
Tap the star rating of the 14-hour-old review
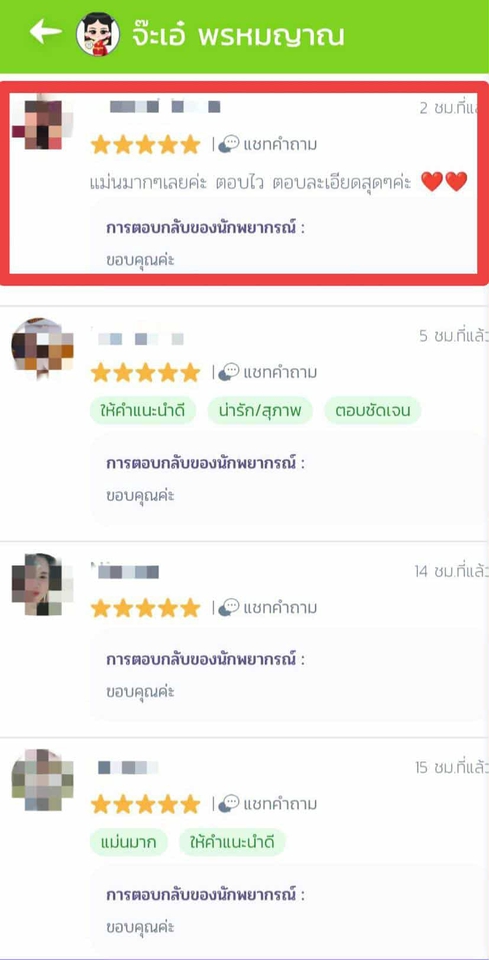click(146, 608)
